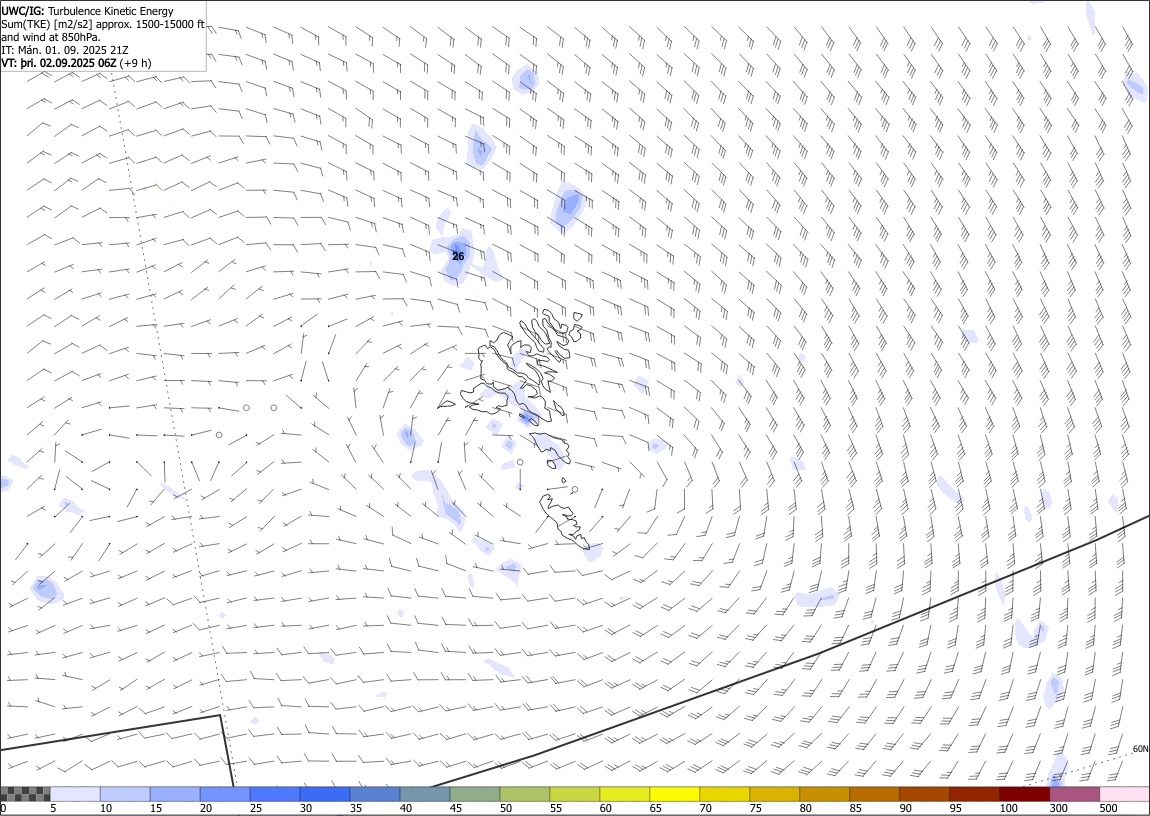Click the 'IT: Mán. 01. 09. 2025 21Z' line
This screenshot has height=816, width=1150.
coord(65,50)
